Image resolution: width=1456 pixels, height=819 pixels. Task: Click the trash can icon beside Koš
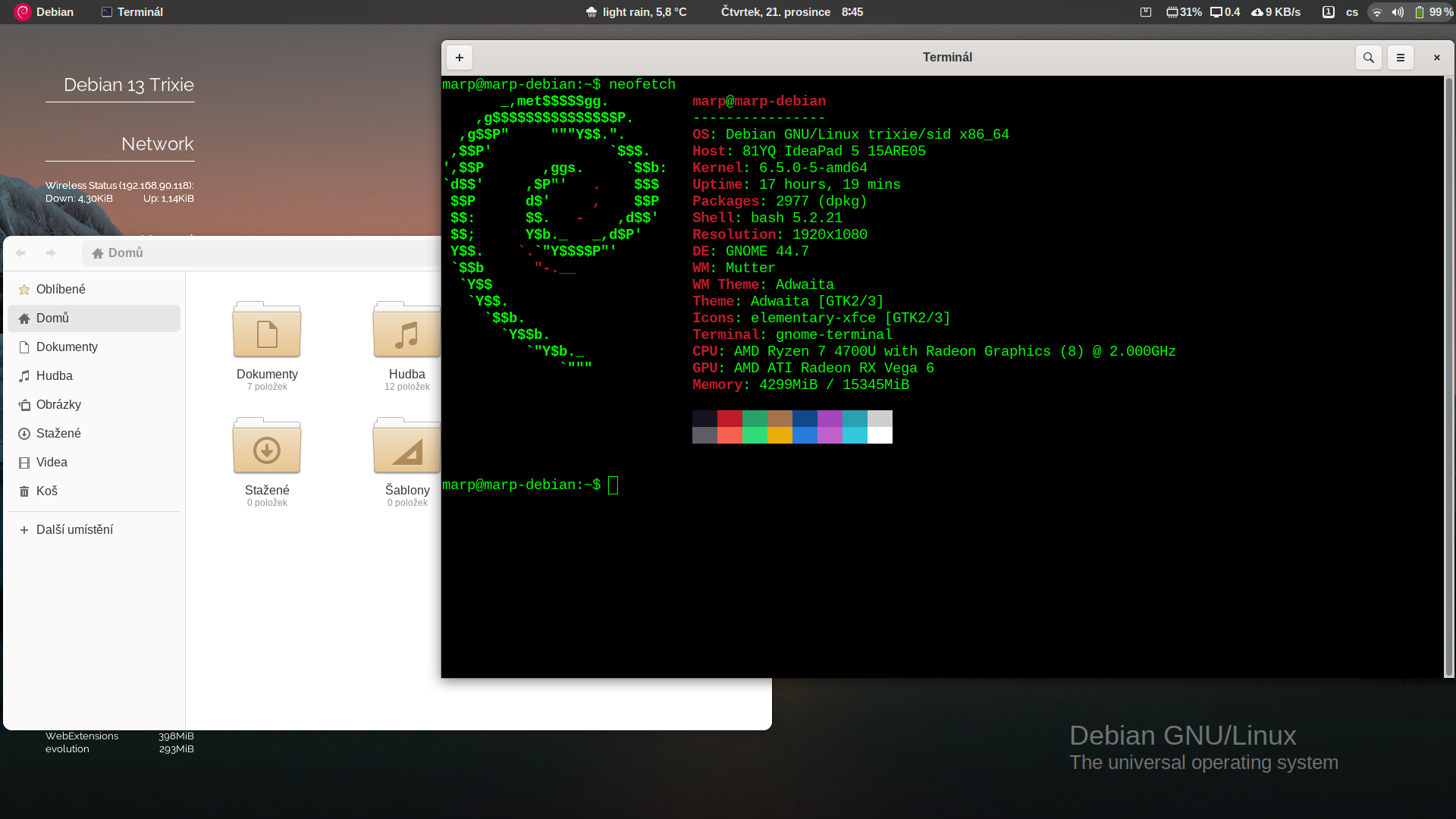click(24, 491)
